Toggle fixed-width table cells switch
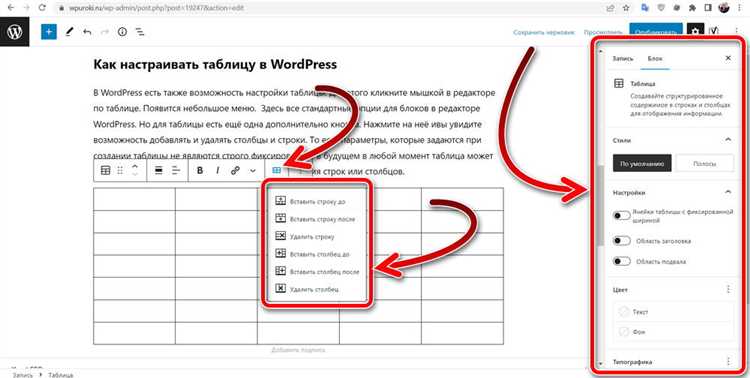Screen dimensions: 750x378 pos(622,215)
